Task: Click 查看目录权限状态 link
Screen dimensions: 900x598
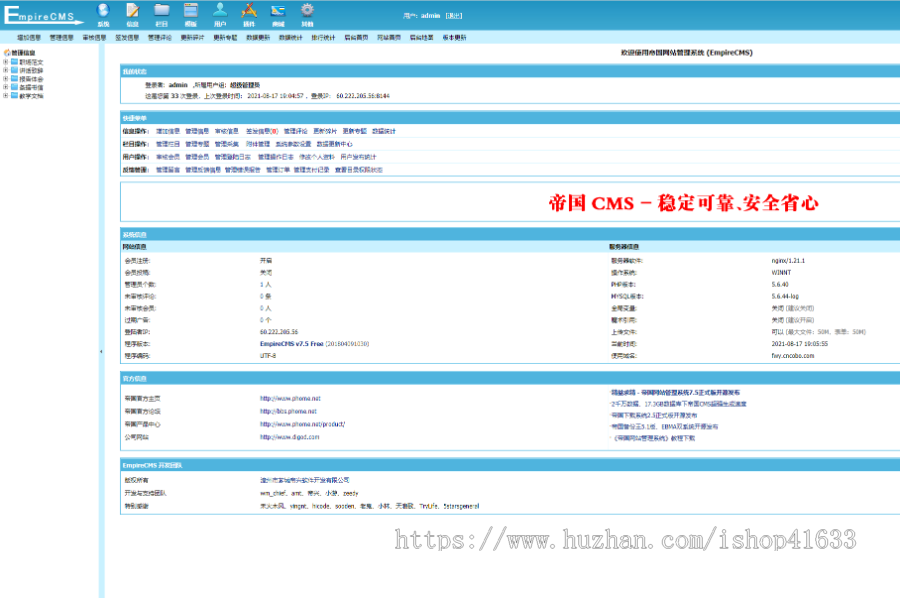Action: (x=359, y=170)
